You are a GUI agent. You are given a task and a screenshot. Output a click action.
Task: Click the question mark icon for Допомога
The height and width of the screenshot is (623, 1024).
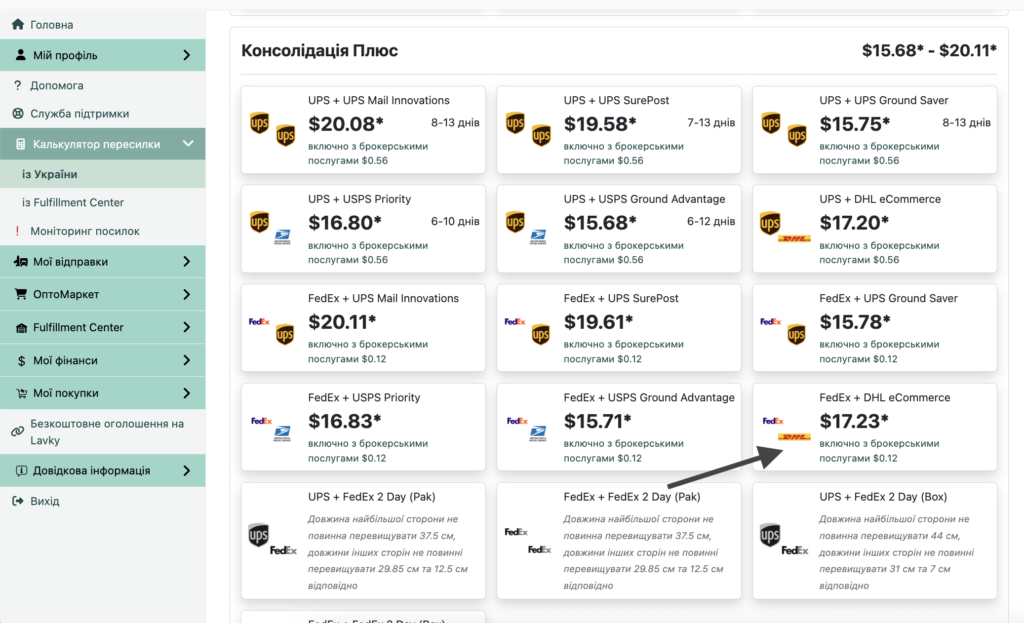point(18,85)
